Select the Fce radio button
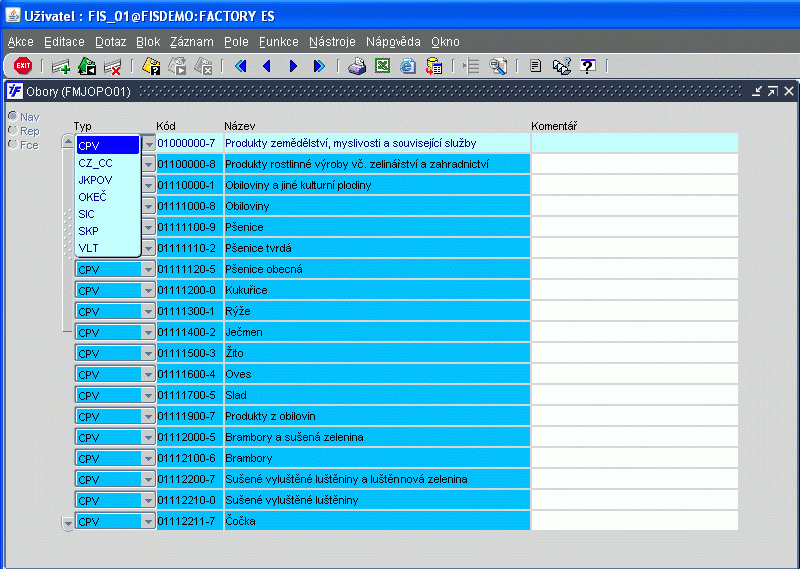This screenshot has width=800, height=569. click(12, 144)
